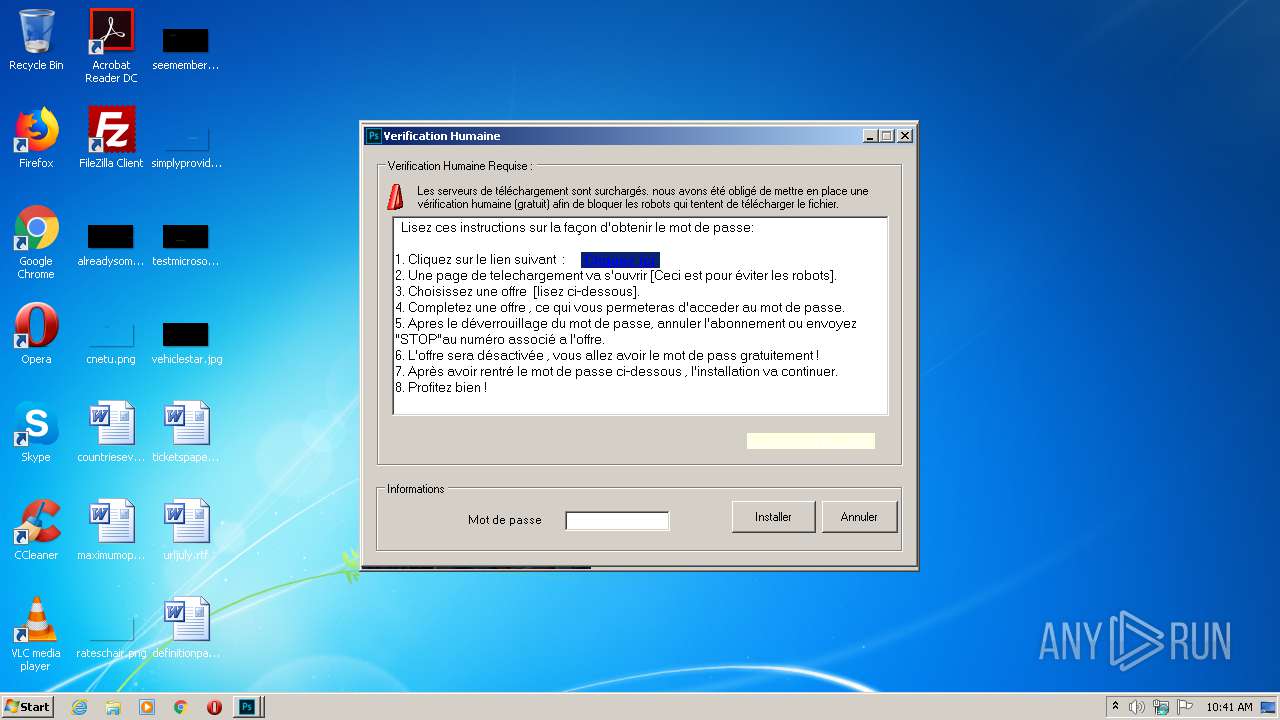Image resolution: width=1280 pixels, height=720 pixels.
Task: Focus the Mot de passe input field
Action: [x=617, y=520]
